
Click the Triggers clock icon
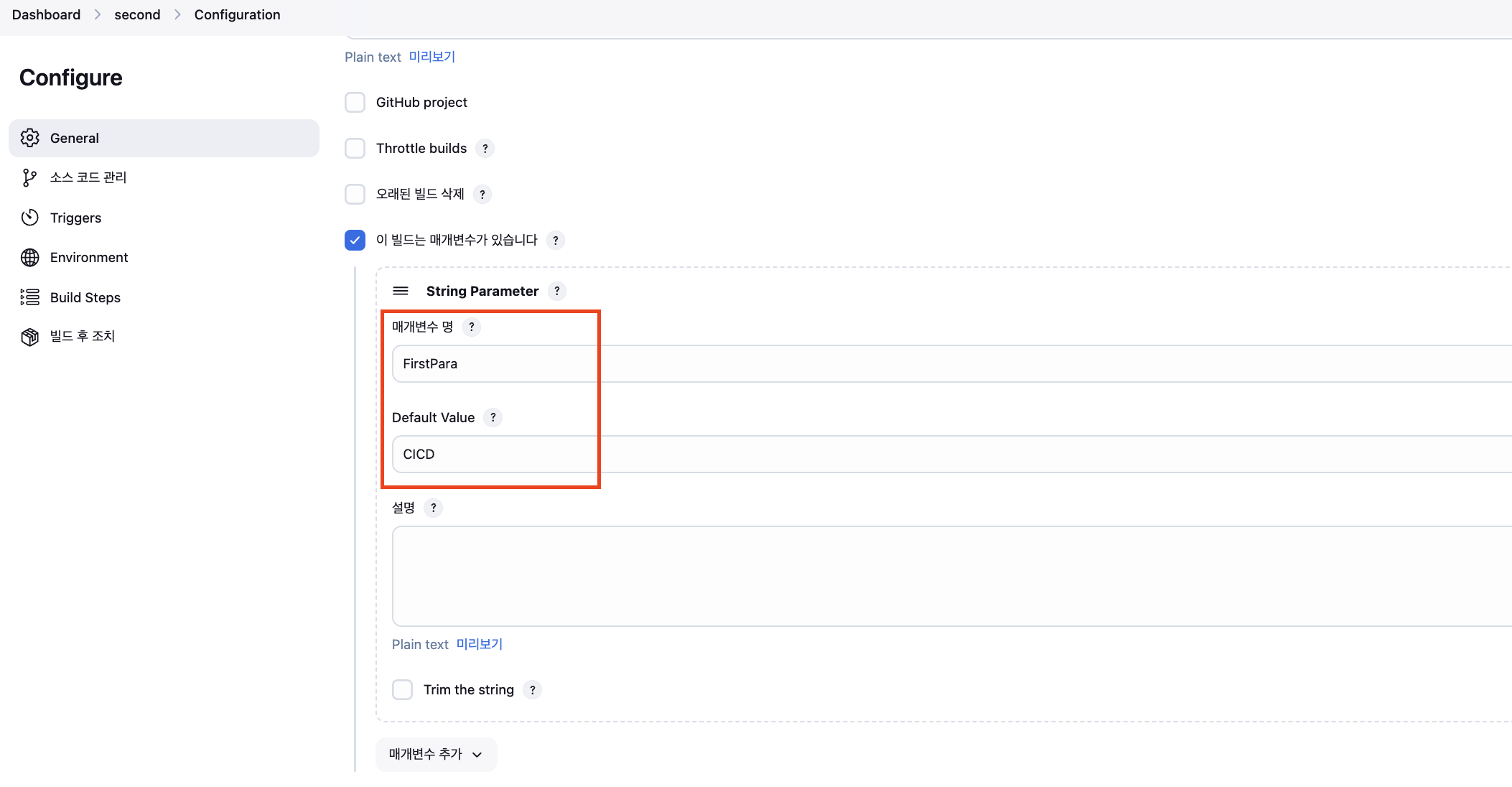29,218
